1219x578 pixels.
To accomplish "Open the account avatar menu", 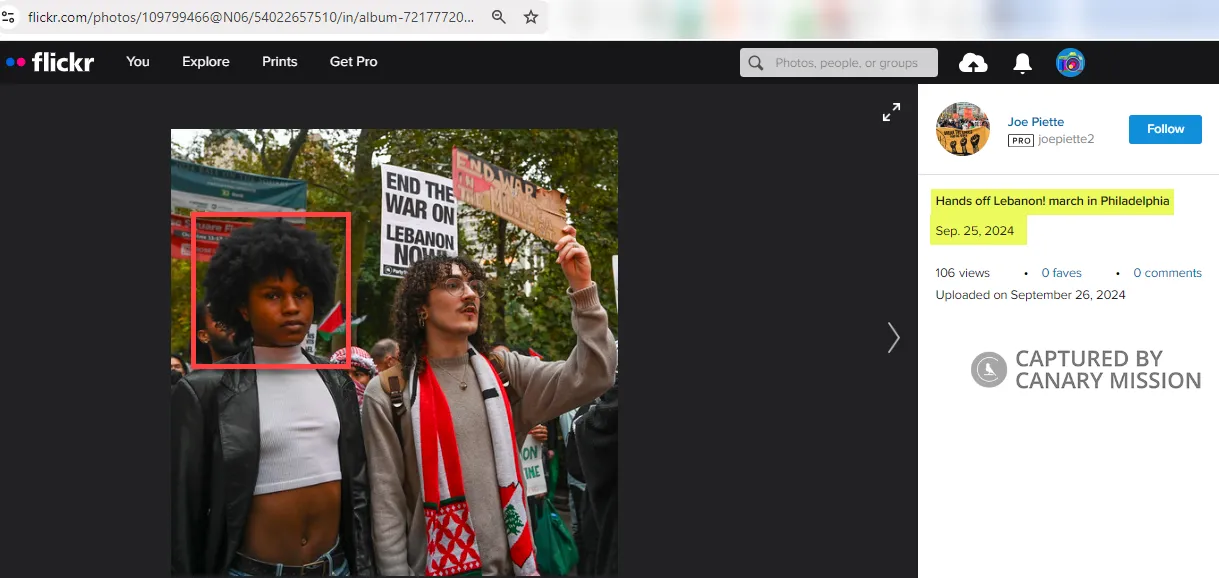I will point(1070,63).
